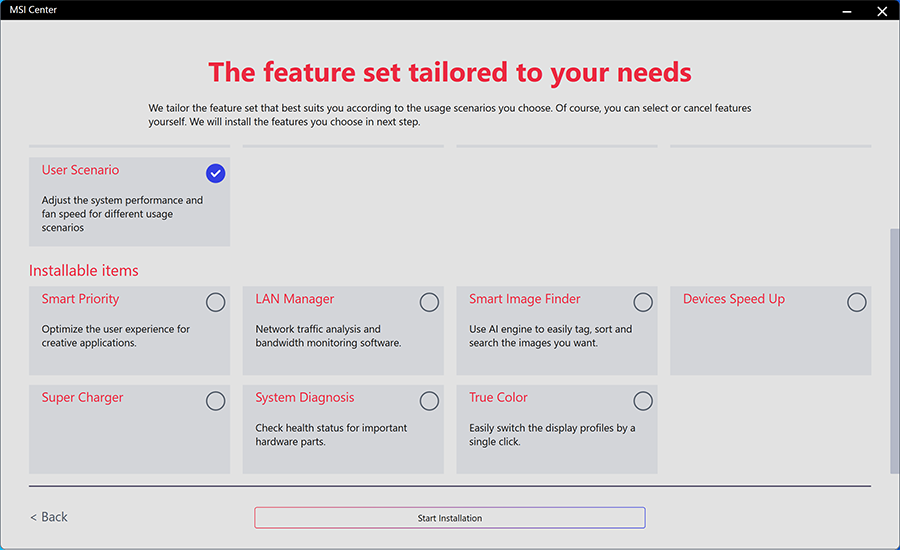Click the Smart Priority card title
The width and height of the screenshot is (900, 550).
(x=80, y=299)
